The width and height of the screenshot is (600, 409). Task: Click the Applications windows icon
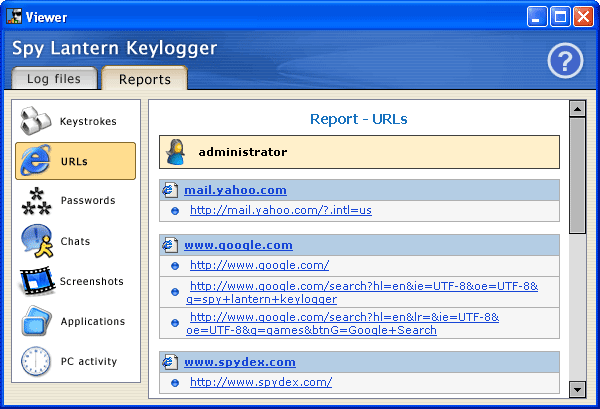click(36, 321)
